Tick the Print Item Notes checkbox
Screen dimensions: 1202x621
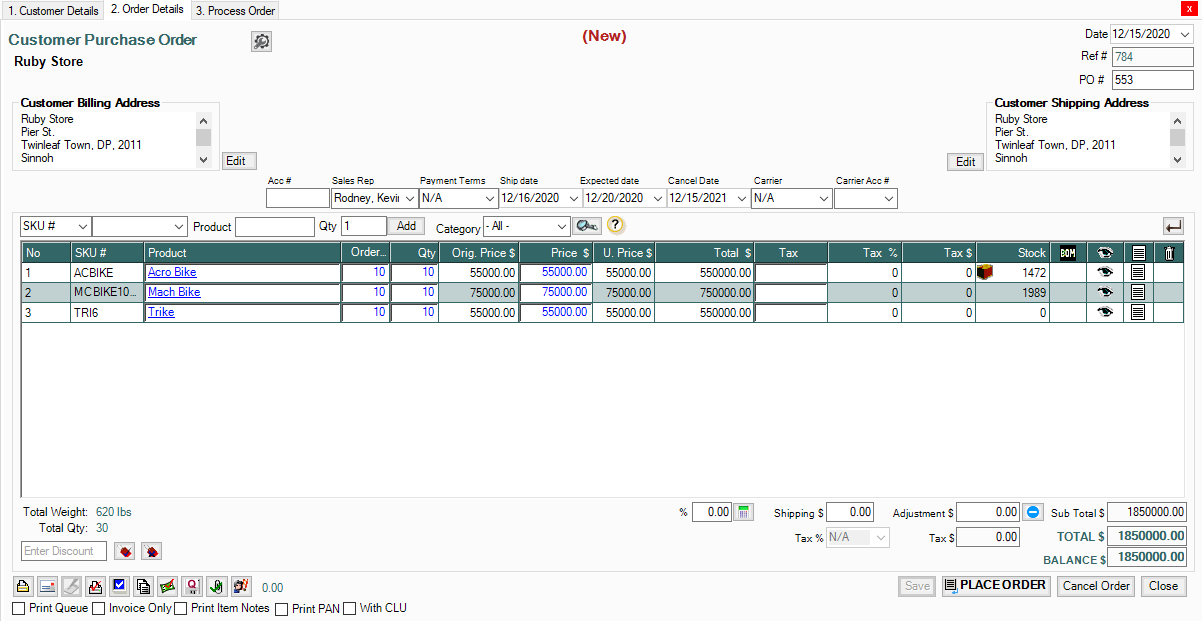(181, 608)
